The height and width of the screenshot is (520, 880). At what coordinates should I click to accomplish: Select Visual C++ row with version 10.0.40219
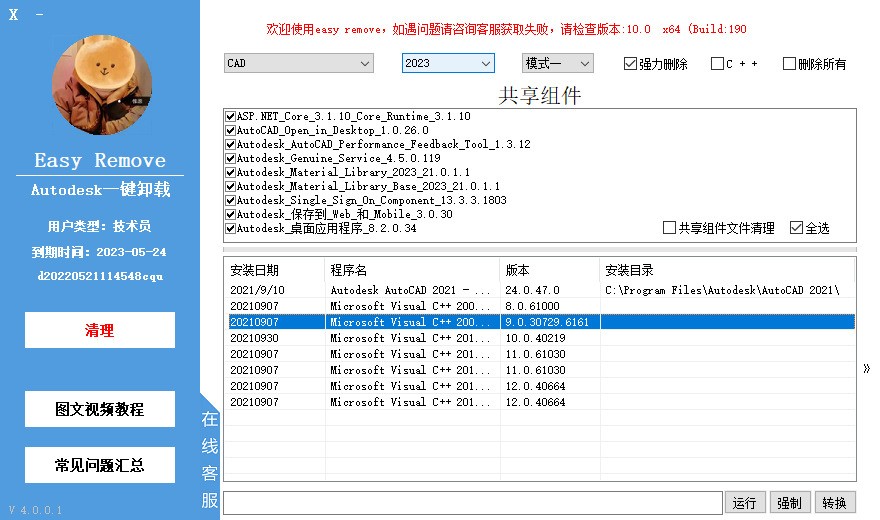539,338
